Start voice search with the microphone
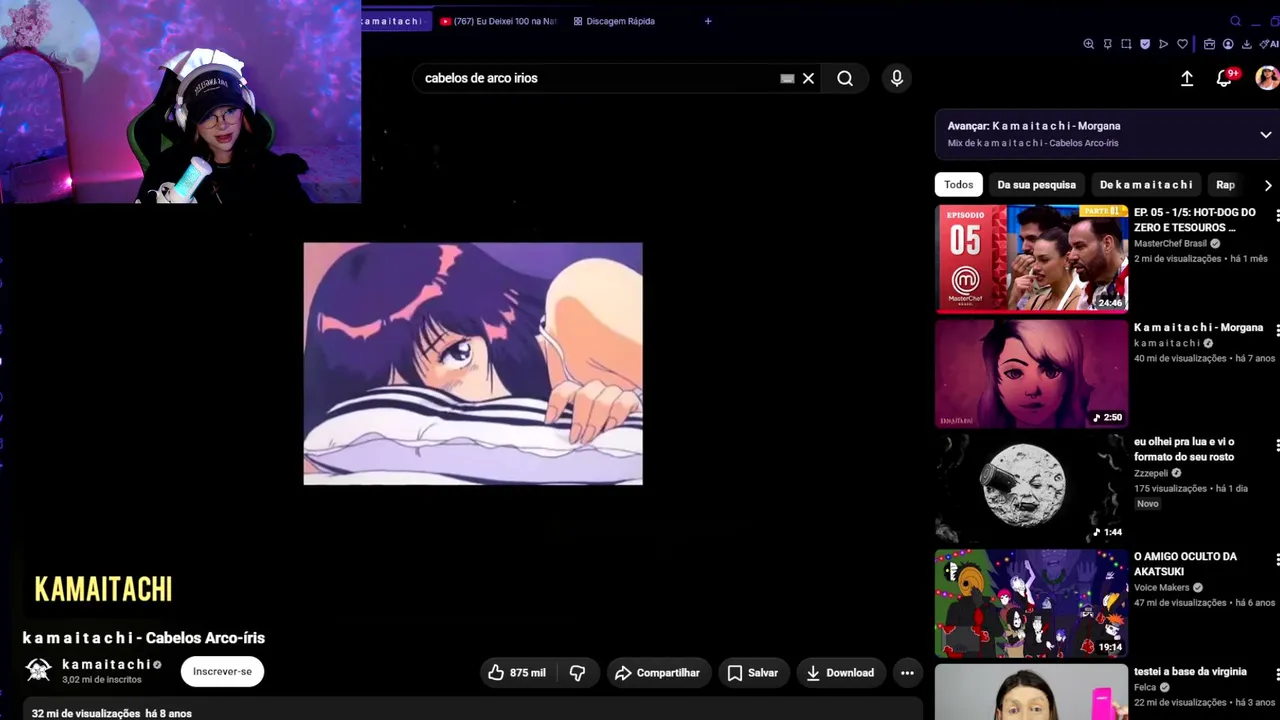Screen dimensions: 1280x720 (x=897, y=78)
